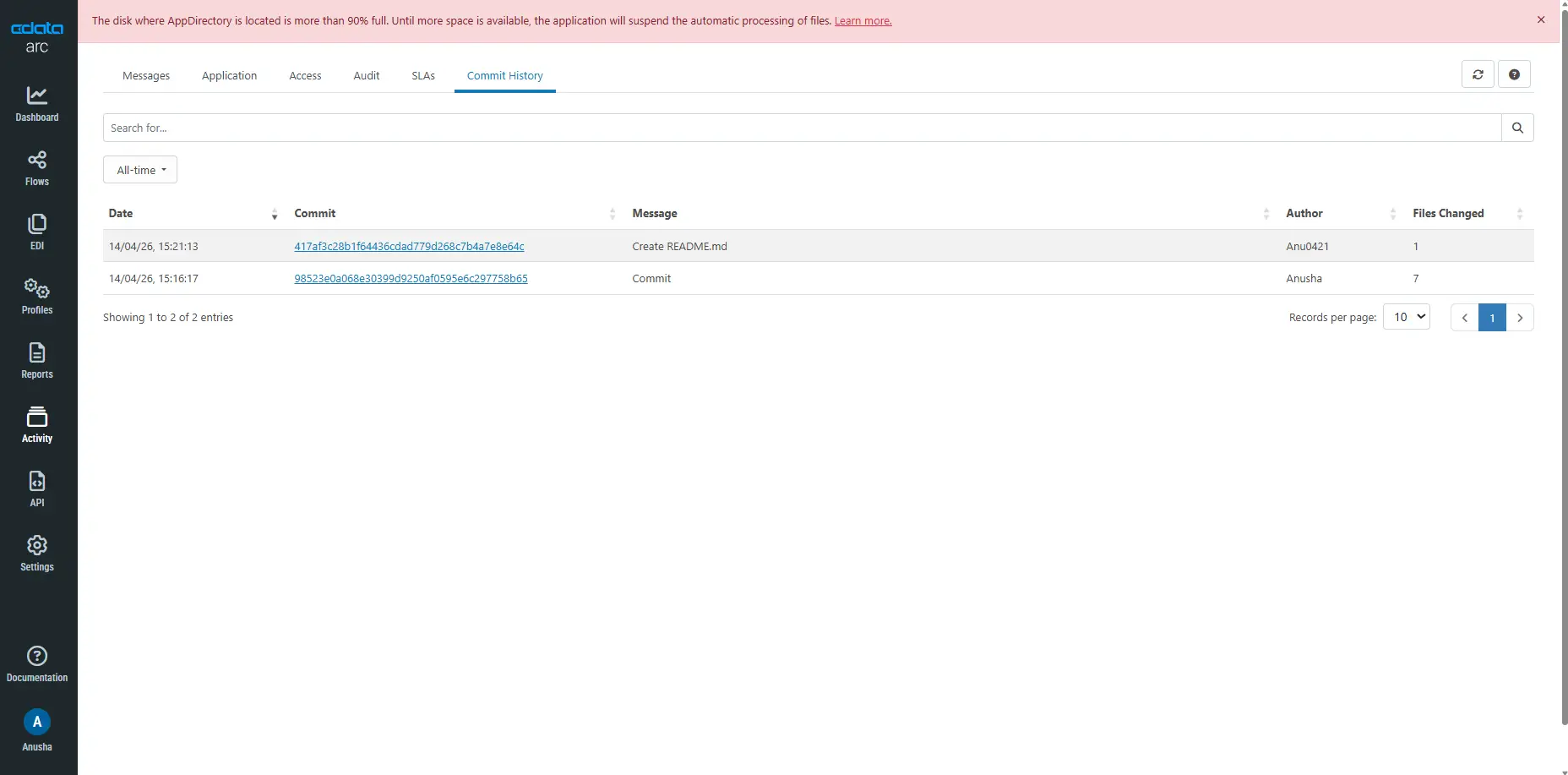
Task: Click the help question mark button
Action: pyautogui.click(x=1514, y=74)
